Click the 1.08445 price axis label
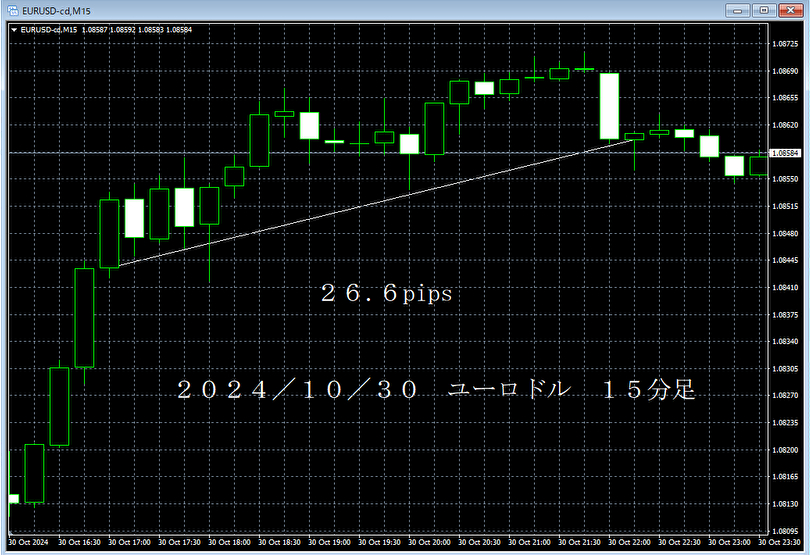Screen dimensions: 810x555 785,260
